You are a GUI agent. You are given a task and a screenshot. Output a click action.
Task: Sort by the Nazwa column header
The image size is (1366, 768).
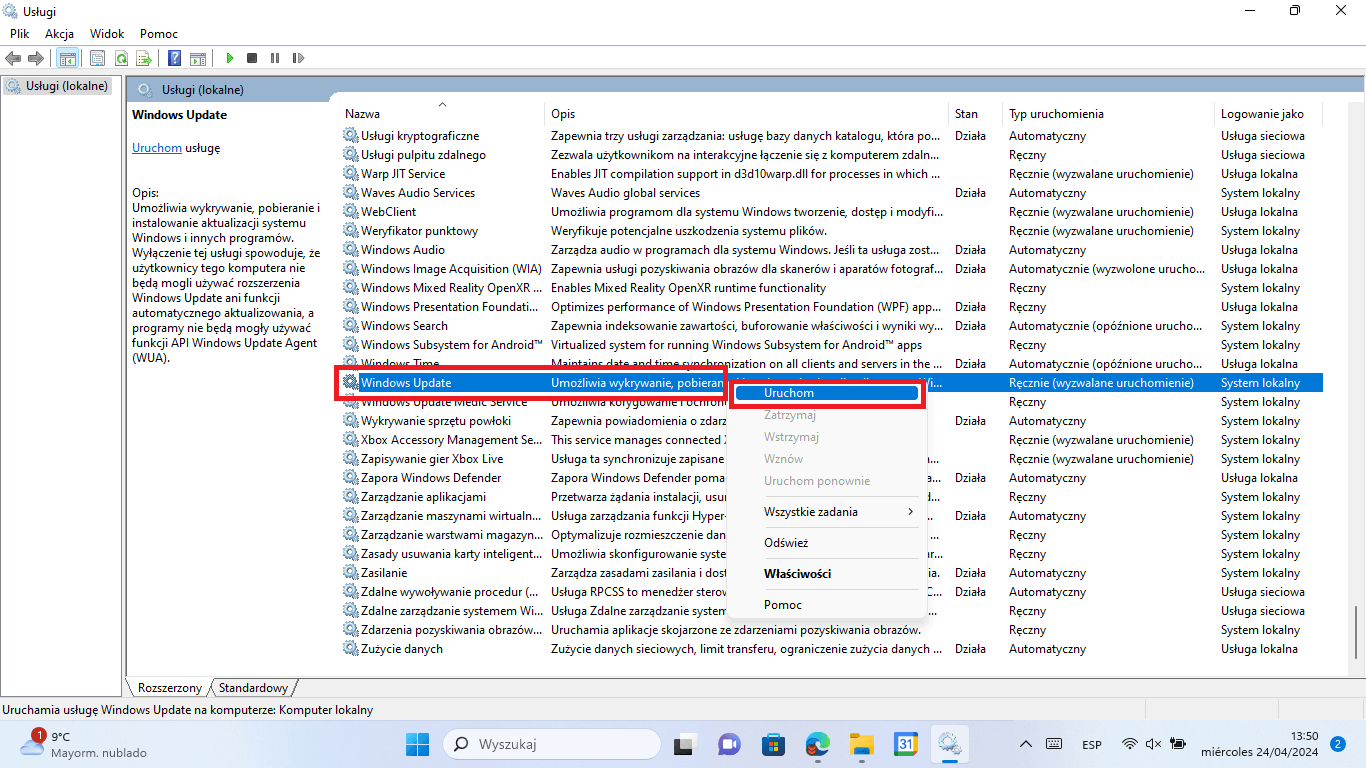tap(444, 114)
